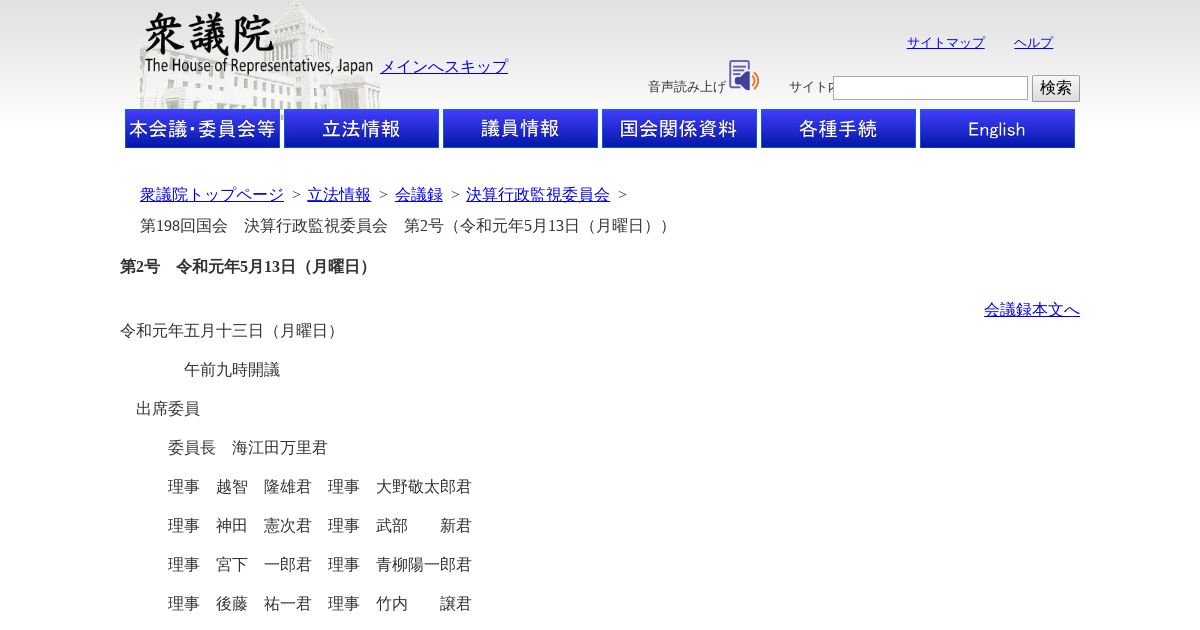
Task: Click the name 青柳陽一郎君
Action: 424,564
